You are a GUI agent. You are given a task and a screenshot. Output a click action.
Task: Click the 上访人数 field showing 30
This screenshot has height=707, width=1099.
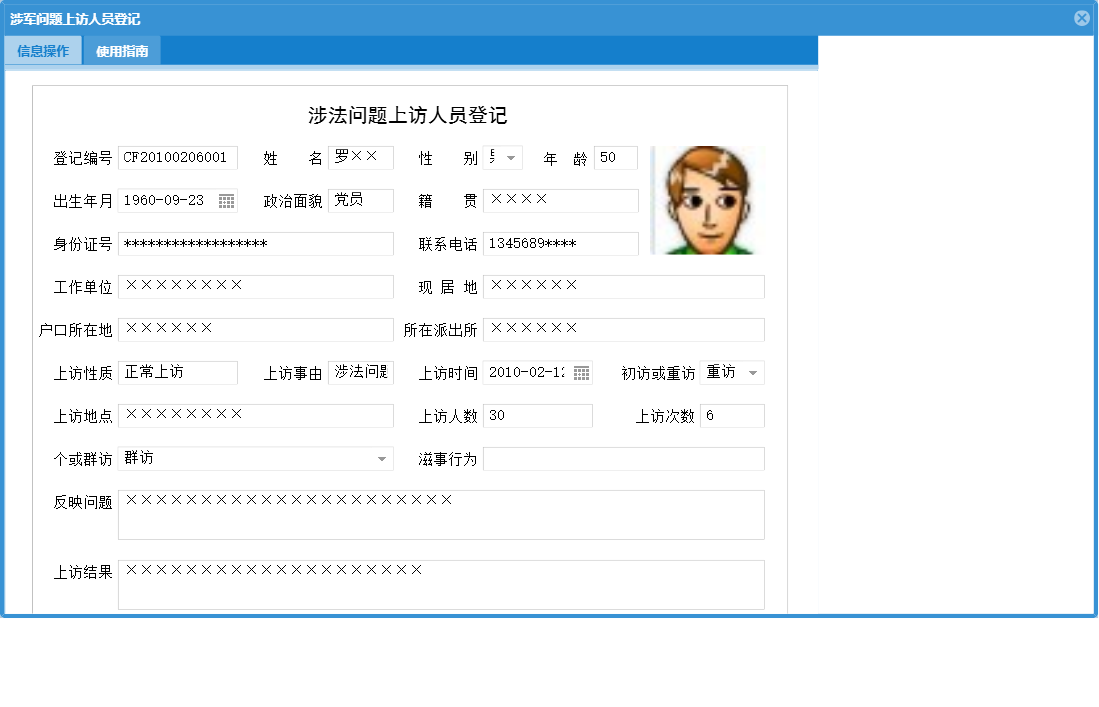pyautogui.click(x=538, y=415)
